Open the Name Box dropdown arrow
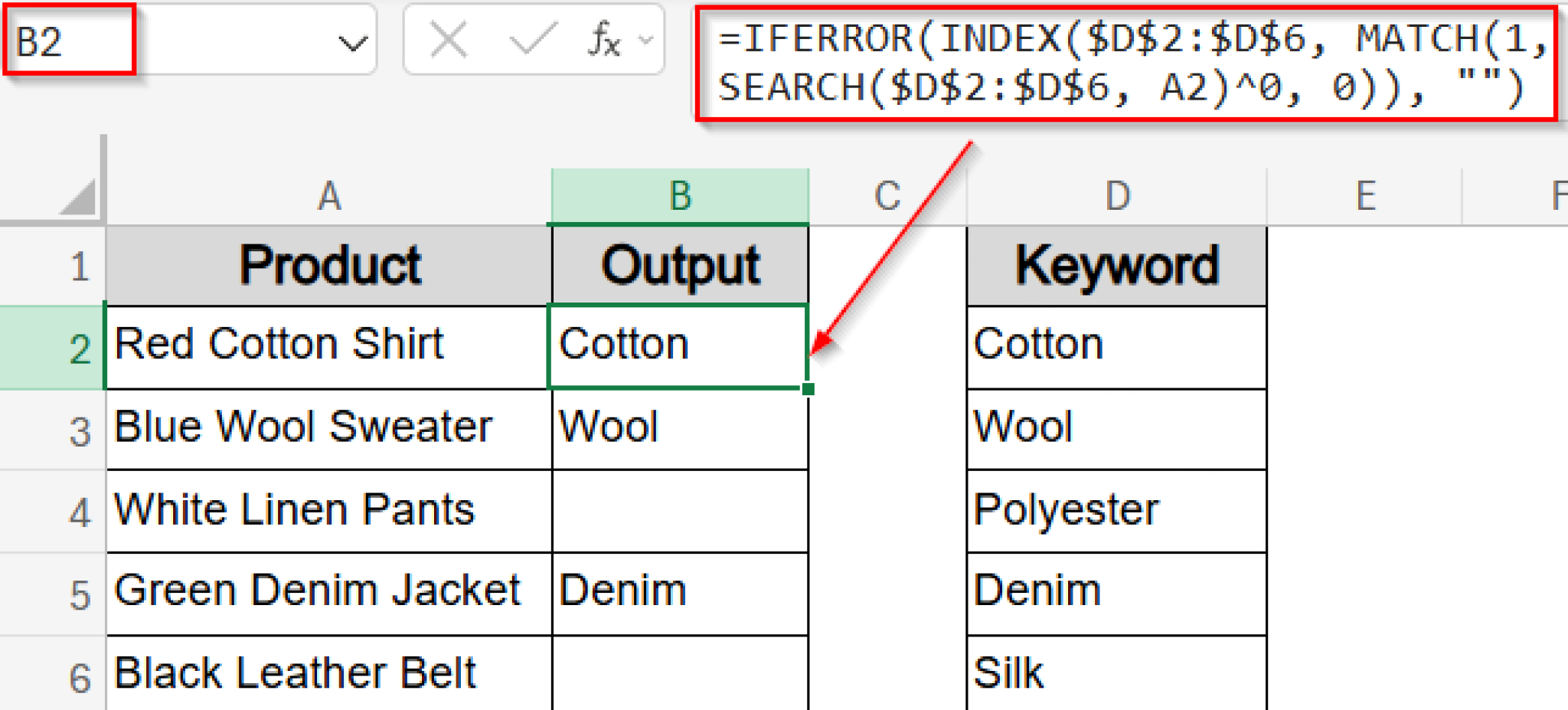The width and height of the screenshot is (1568, 710). (x=352, y=41)
